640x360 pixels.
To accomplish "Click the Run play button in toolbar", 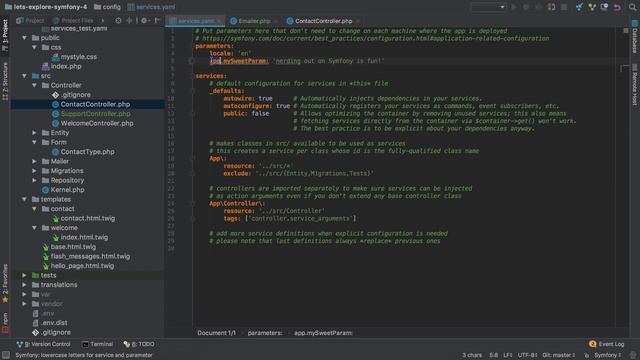I will (514, 7).
